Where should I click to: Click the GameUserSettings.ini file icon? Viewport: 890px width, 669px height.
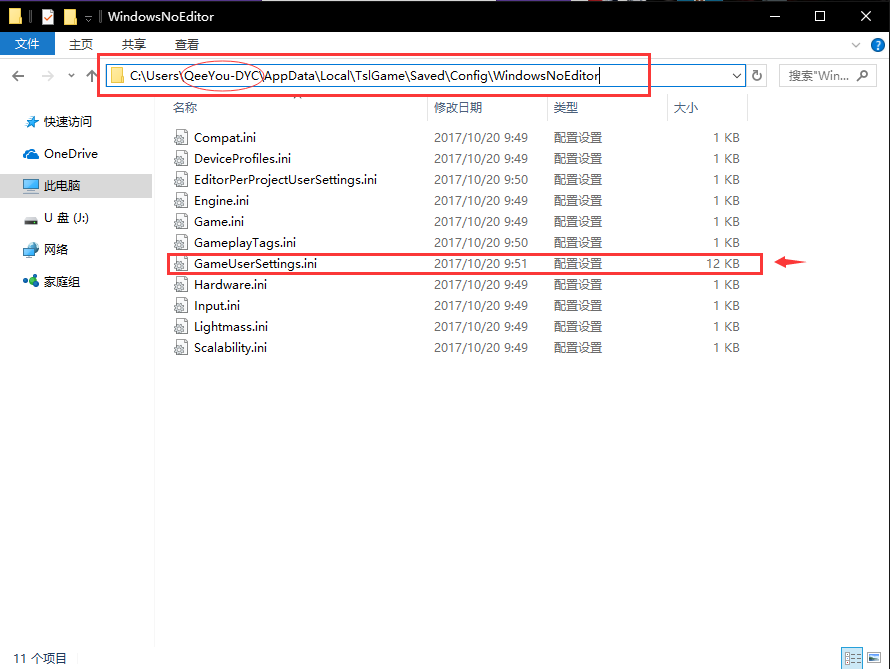click(180, 264)
